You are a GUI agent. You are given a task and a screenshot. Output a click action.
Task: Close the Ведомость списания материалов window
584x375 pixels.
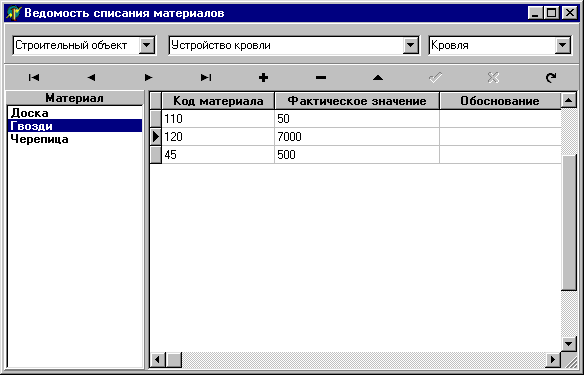tap(569, 13)
